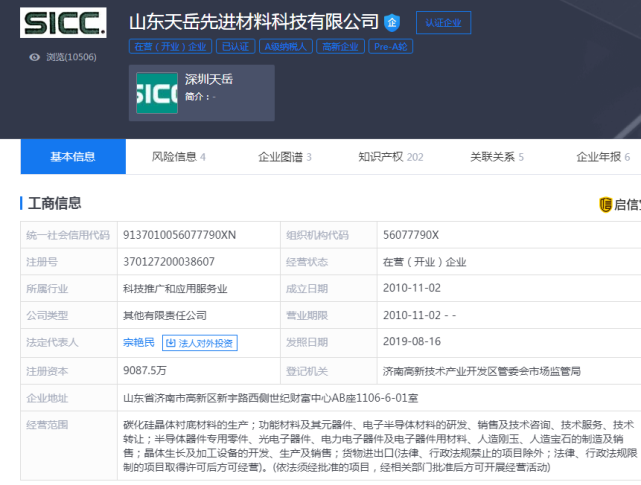
Task: Click the A级纳税人 tag
Action: [x=286, y=47]
